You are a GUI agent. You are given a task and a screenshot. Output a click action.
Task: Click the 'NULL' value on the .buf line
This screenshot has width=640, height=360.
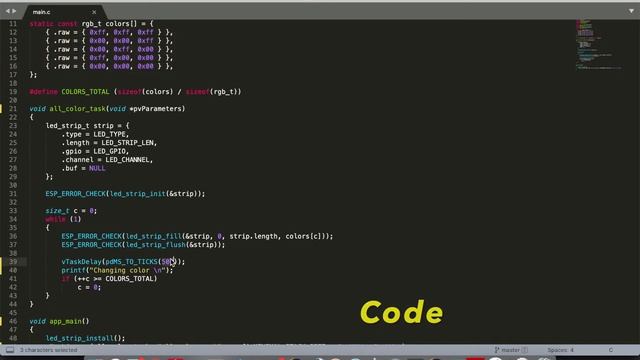[x=97, y=168]
